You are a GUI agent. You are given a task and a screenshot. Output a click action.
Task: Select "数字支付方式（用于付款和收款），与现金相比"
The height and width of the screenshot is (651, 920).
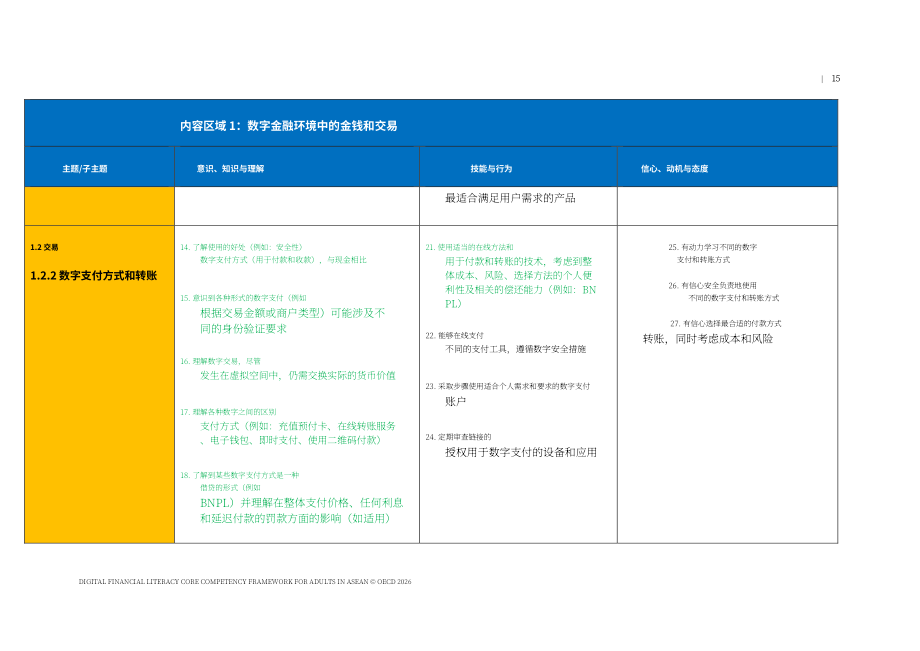point(283,260)
